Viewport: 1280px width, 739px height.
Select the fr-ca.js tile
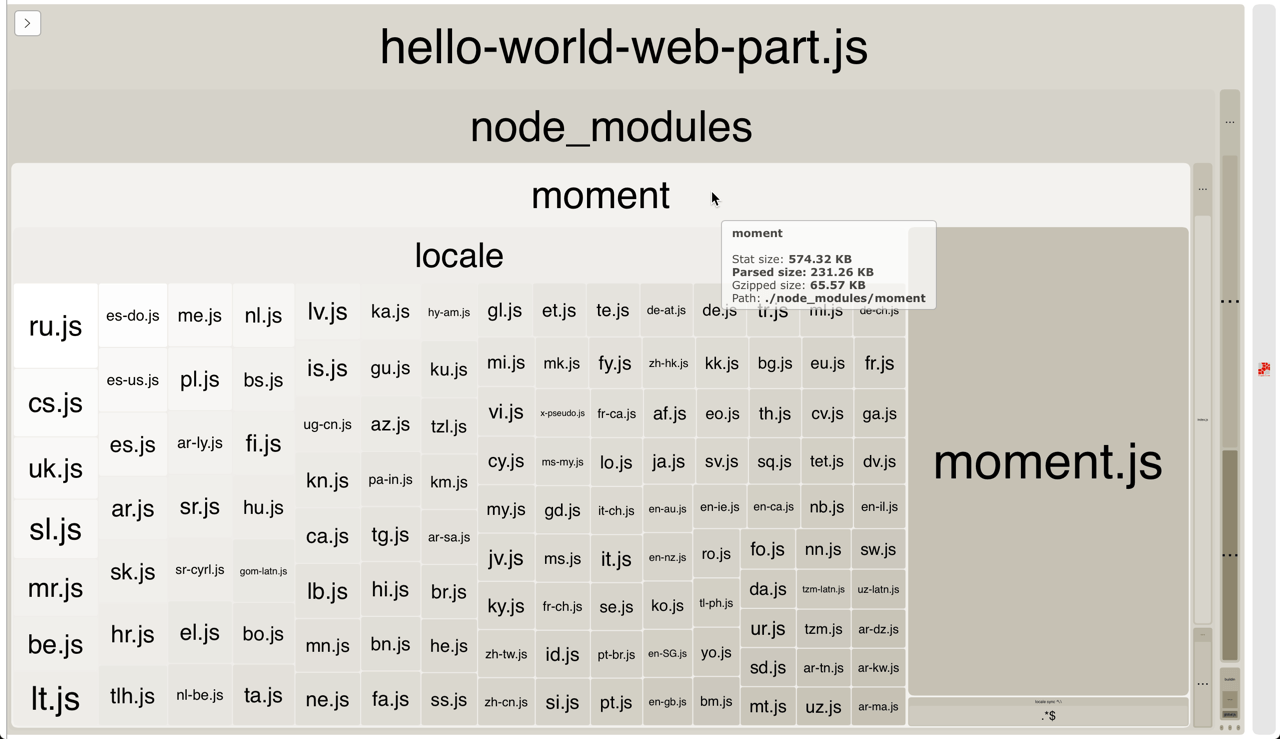click(616, 413)
